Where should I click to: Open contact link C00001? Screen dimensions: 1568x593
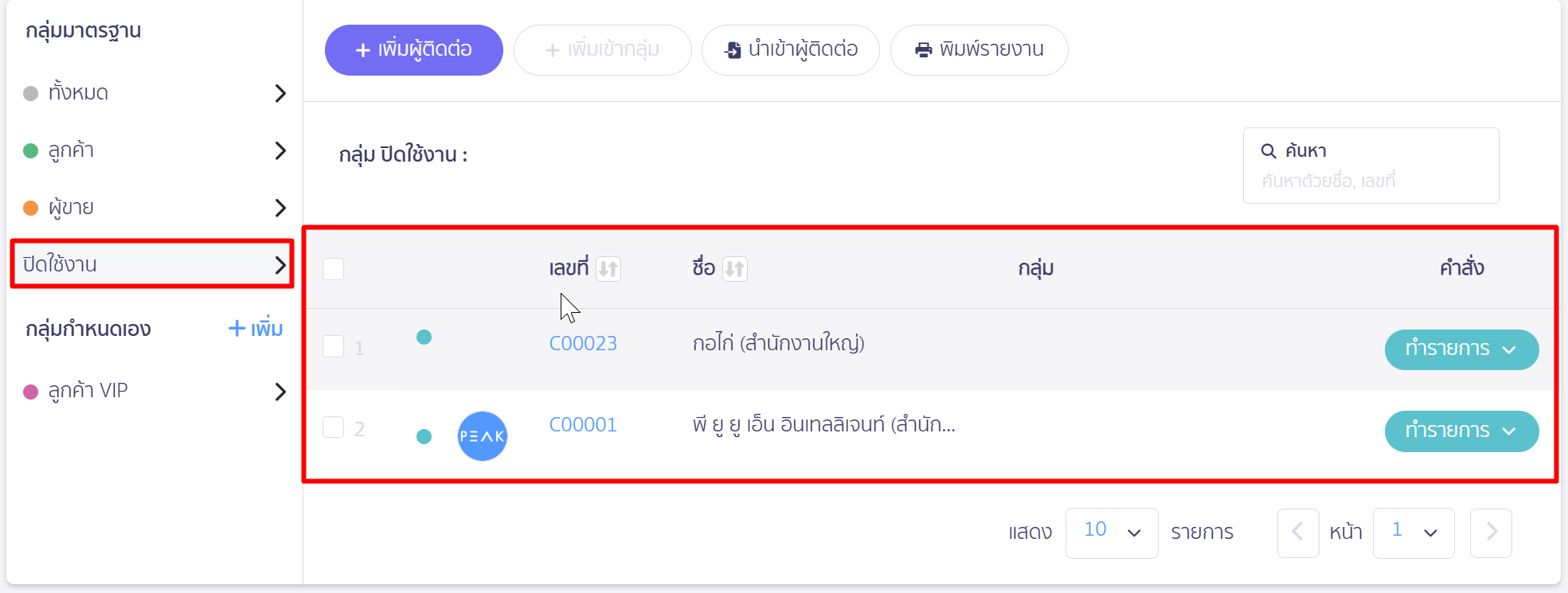pos(583,424)
